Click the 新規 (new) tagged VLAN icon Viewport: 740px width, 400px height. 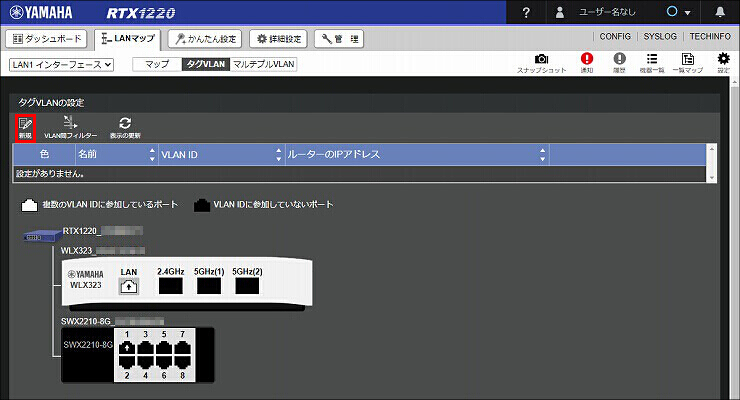[x=25, y=128]
